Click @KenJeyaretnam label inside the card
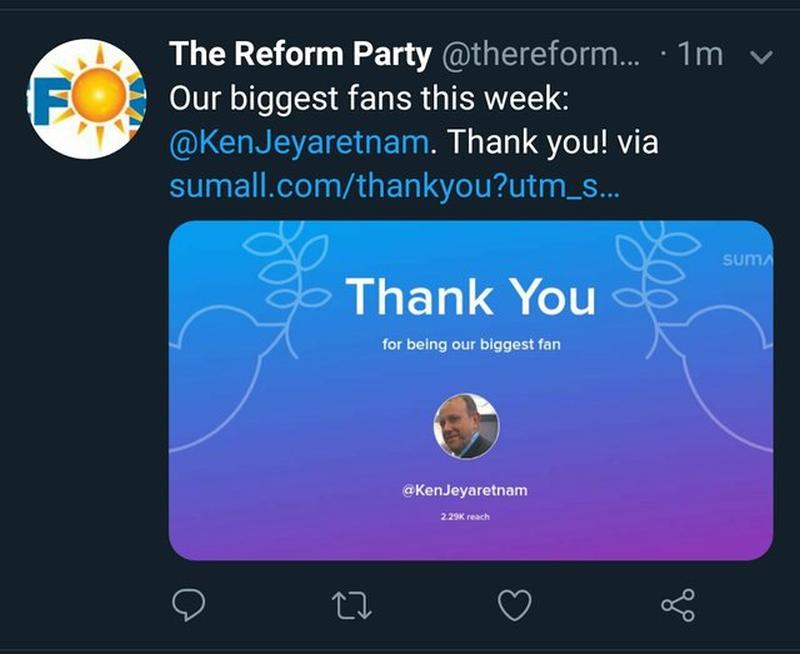 click(x=465, y=490)
